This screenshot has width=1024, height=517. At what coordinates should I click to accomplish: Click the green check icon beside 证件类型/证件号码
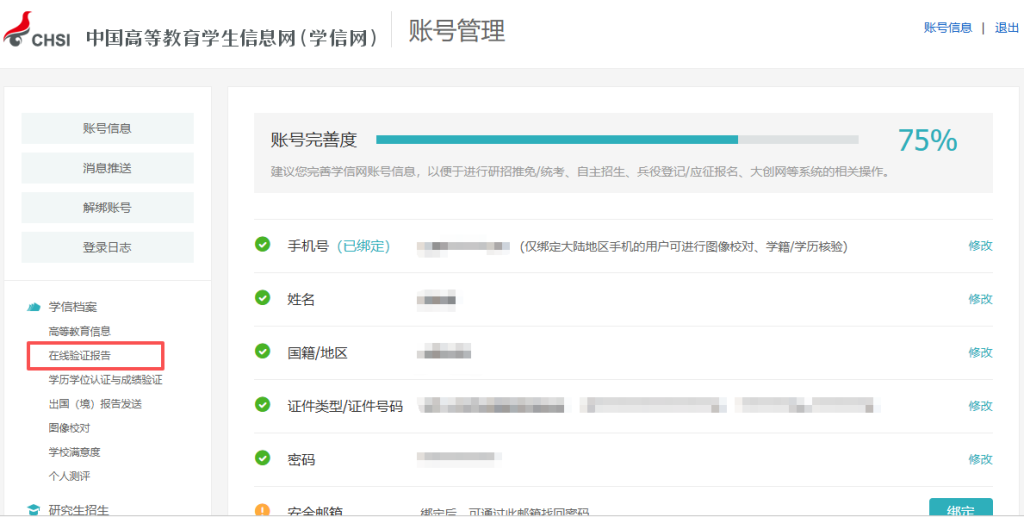[263, 404]
